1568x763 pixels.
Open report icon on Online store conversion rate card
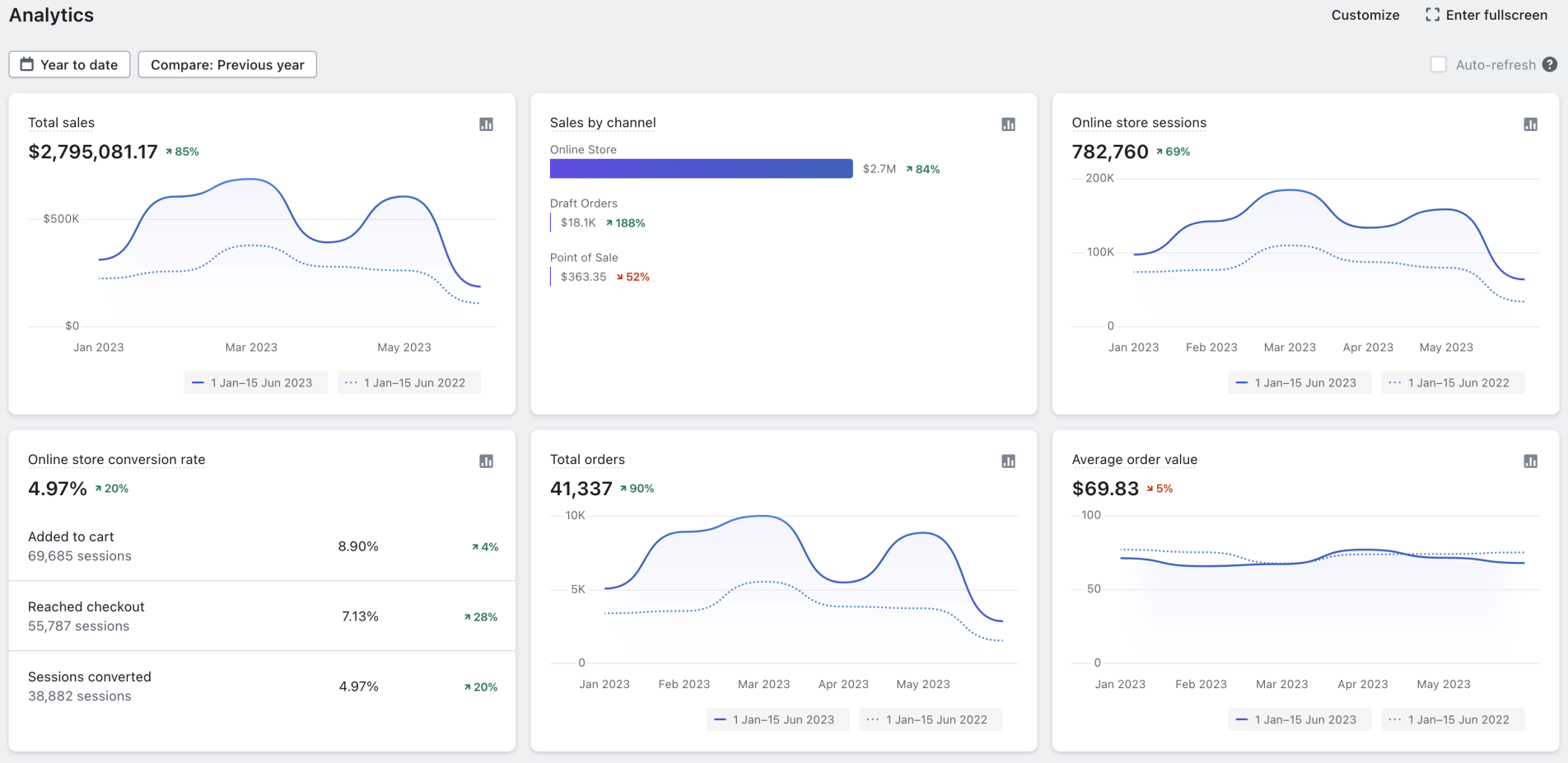[x=486, y=461]
